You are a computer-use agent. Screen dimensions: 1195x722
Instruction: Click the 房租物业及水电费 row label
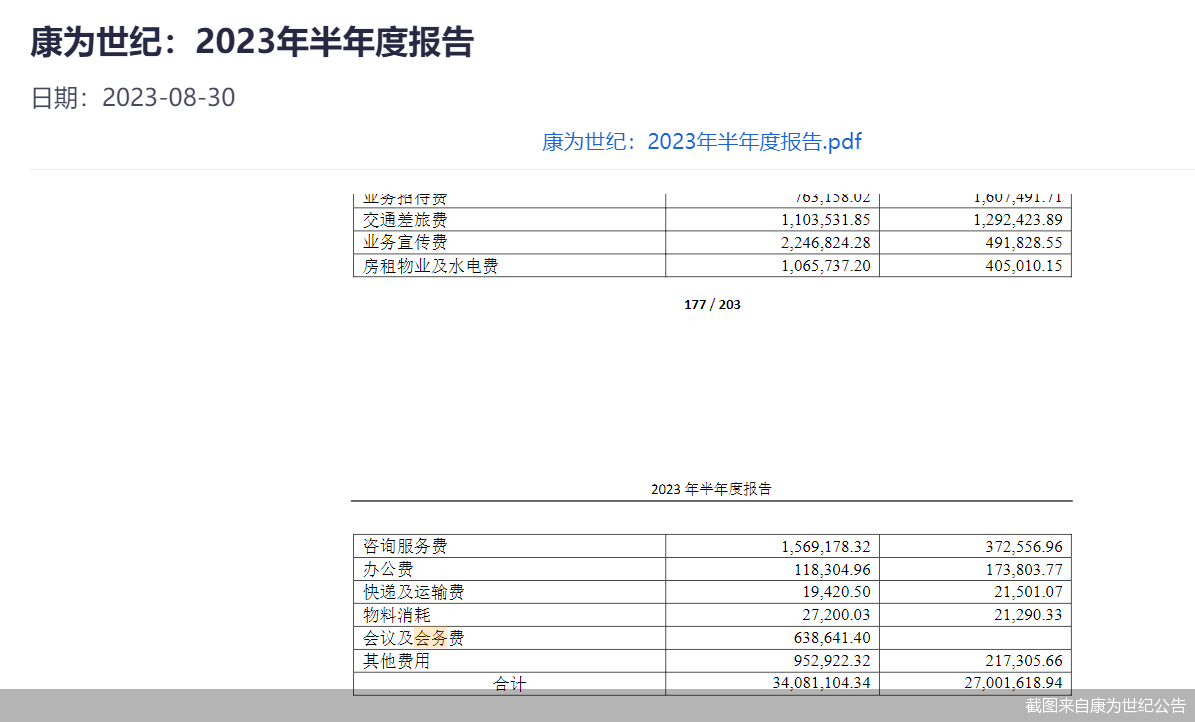click(431, 265)
